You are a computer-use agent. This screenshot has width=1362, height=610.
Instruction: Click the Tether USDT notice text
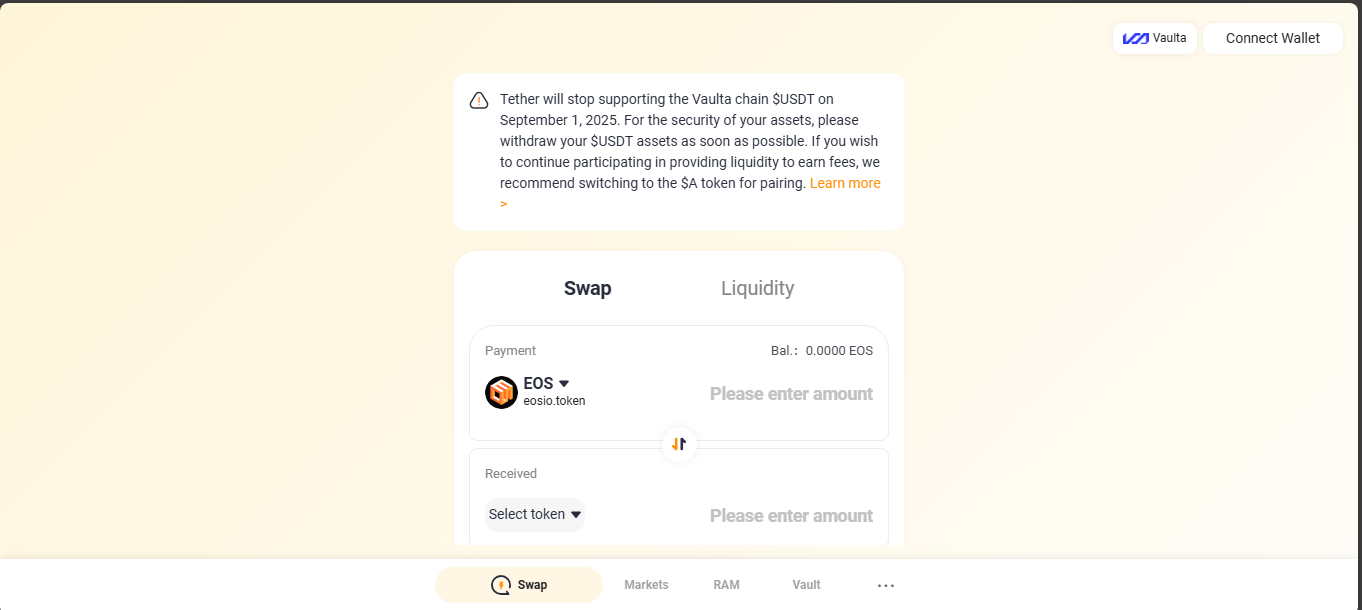pos(680,140)
